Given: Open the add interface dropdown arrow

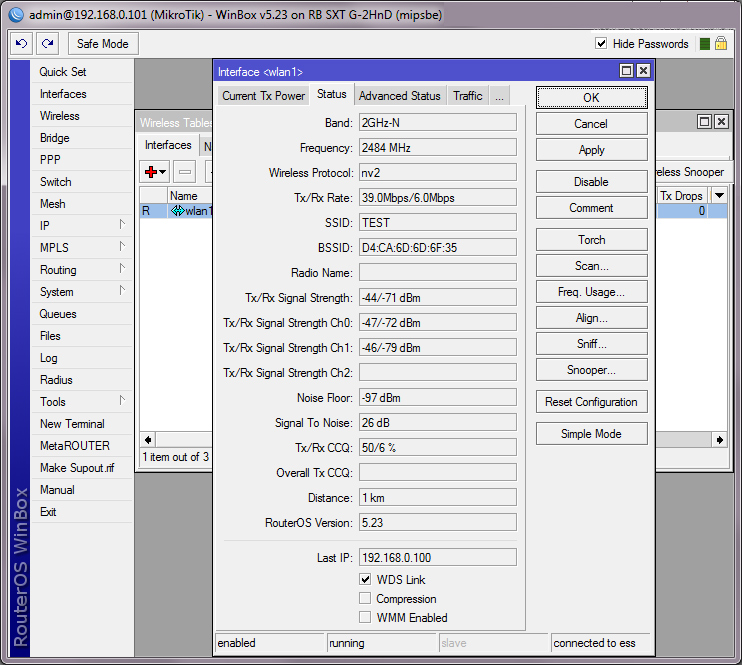Looking at the screenshot, I should [162, 172].
